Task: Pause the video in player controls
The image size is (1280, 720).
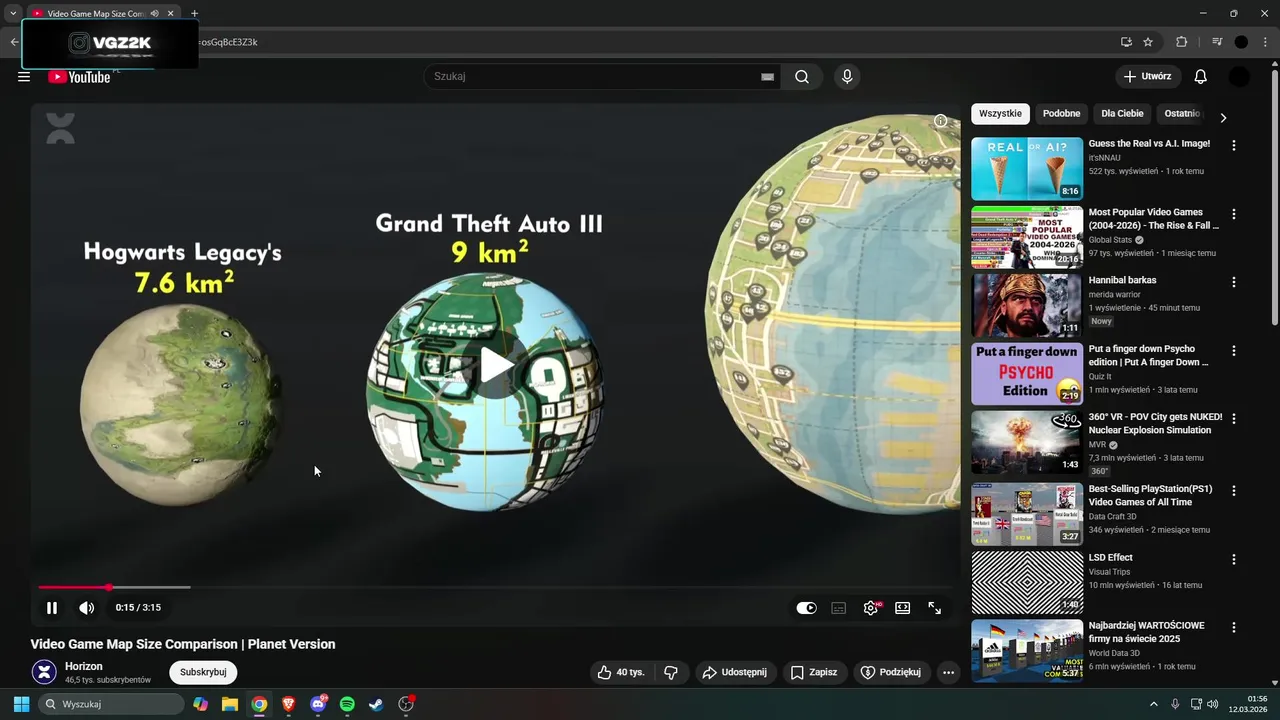Action: click(52, 607)
